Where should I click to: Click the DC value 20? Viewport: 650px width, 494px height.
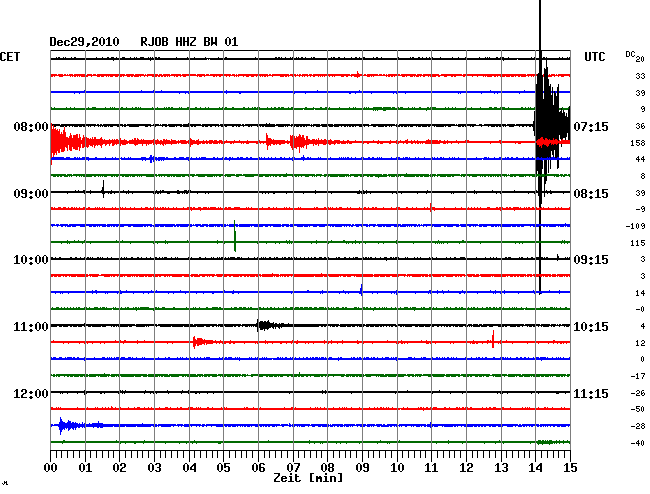(640, 59)
